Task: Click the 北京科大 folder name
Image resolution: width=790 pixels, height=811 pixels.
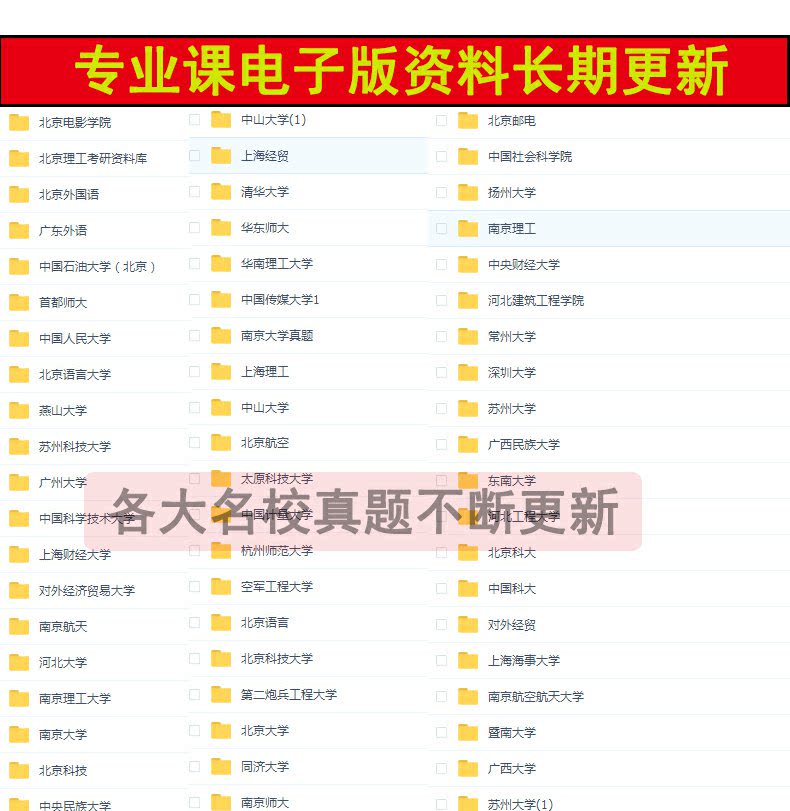Action: (x=512, y=553)
